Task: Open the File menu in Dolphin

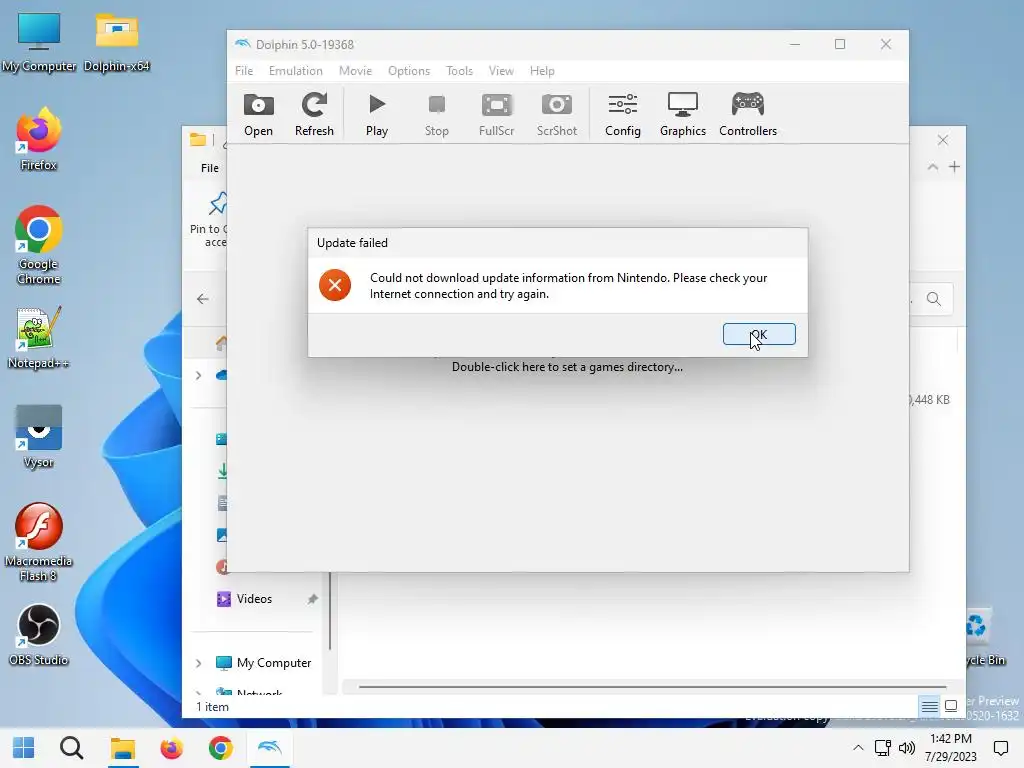Action: click(x=244, y=71)
